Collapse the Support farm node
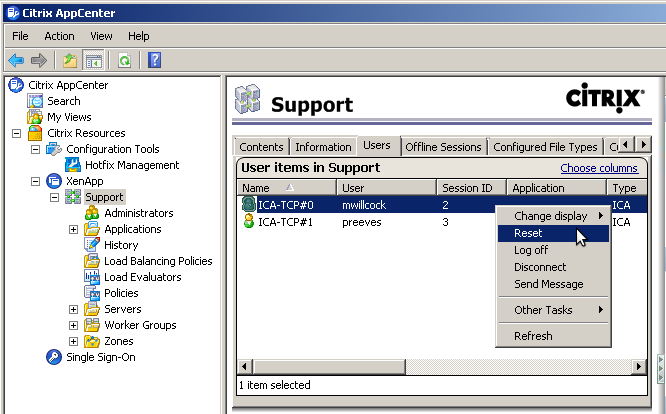Screen dimensions: 666x414 pos(54,197)
